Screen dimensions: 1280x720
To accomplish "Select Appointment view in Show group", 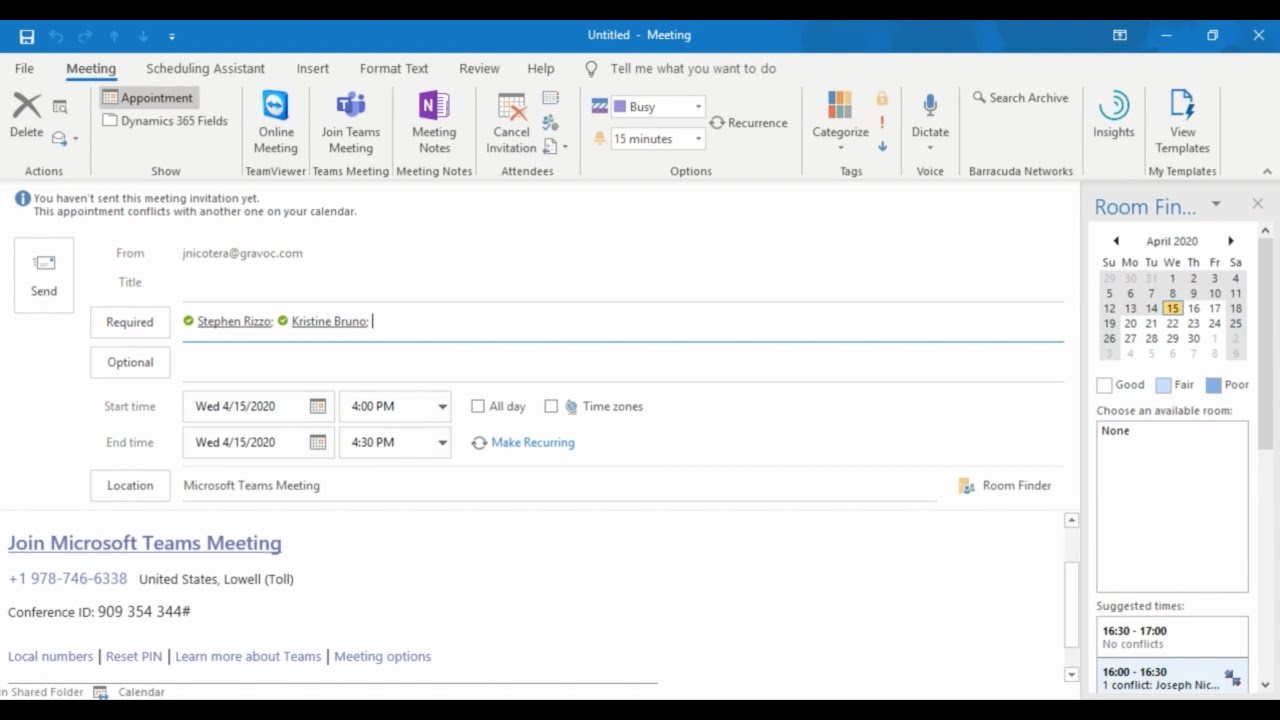I will coord(148,98).
